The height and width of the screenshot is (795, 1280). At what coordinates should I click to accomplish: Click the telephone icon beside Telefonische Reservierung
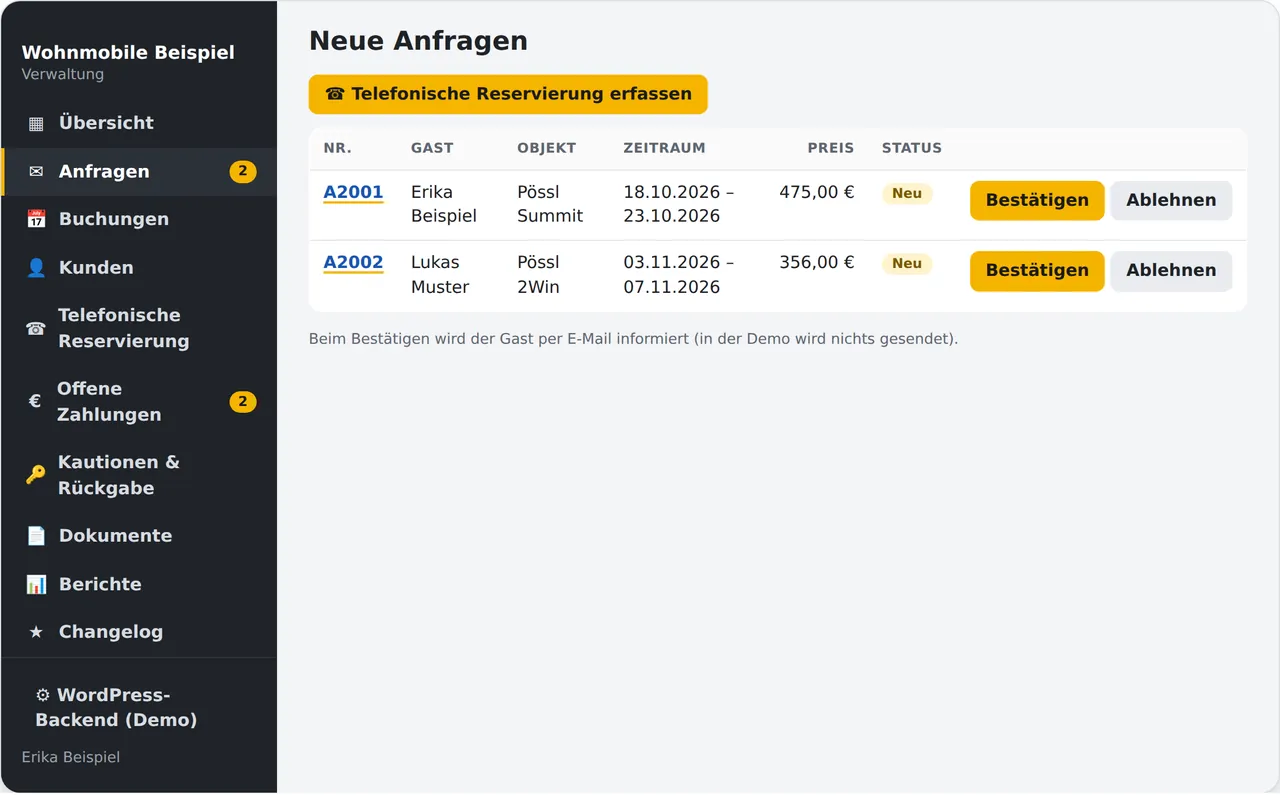coord(36,328)
